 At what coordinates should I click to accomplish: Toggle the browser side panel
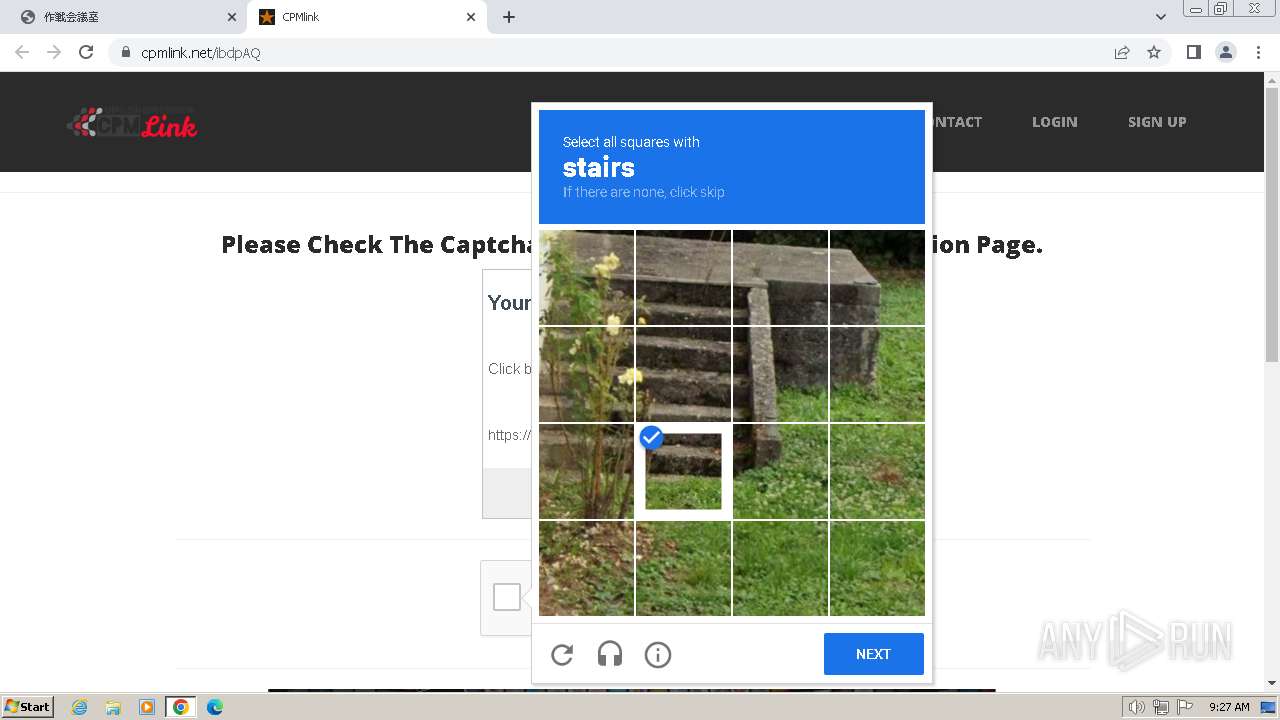pyautogui.click(x=1193, y=52)
